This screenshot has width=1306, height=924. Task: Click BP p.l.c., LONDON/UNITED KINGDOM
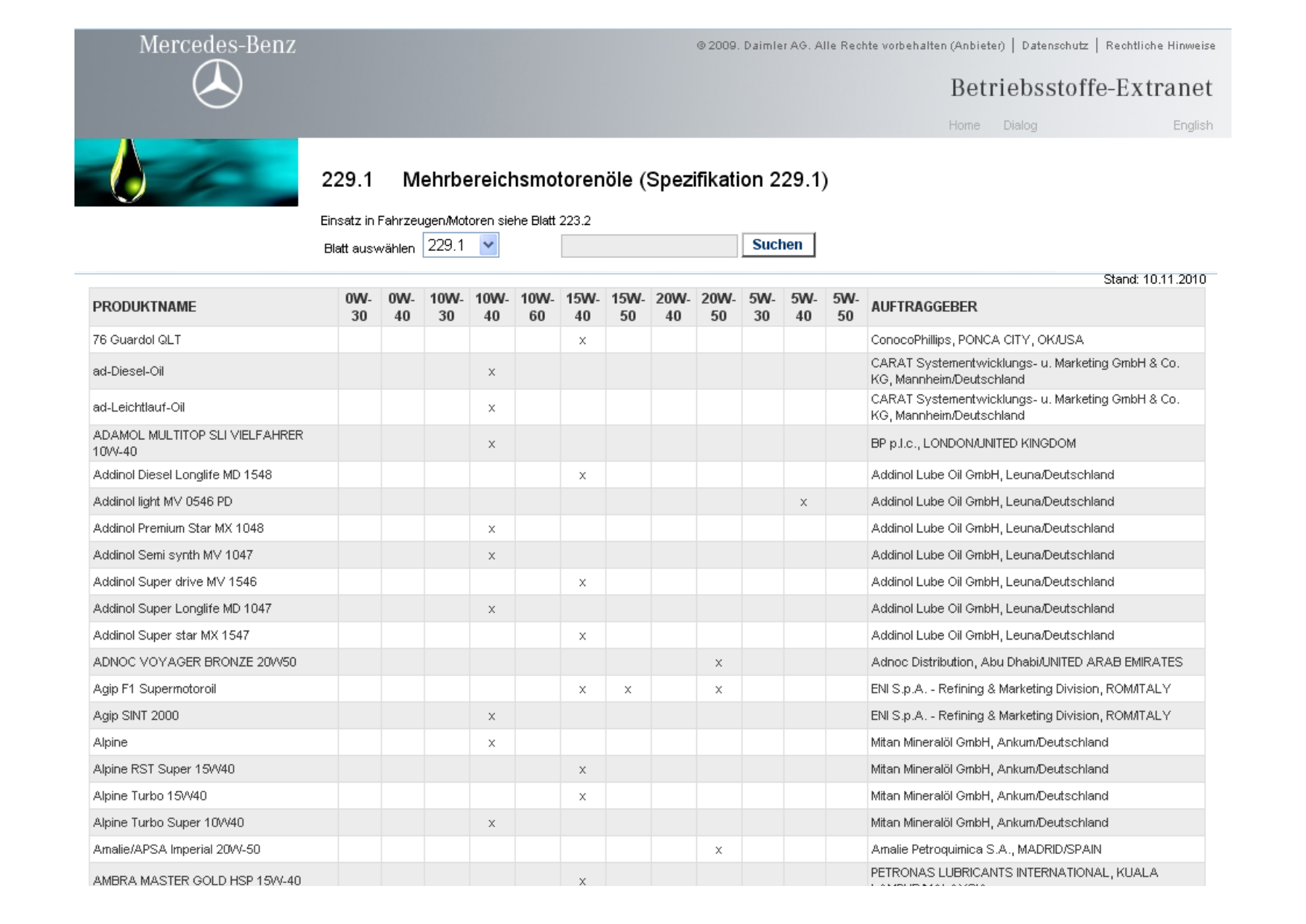click(973, 443)
